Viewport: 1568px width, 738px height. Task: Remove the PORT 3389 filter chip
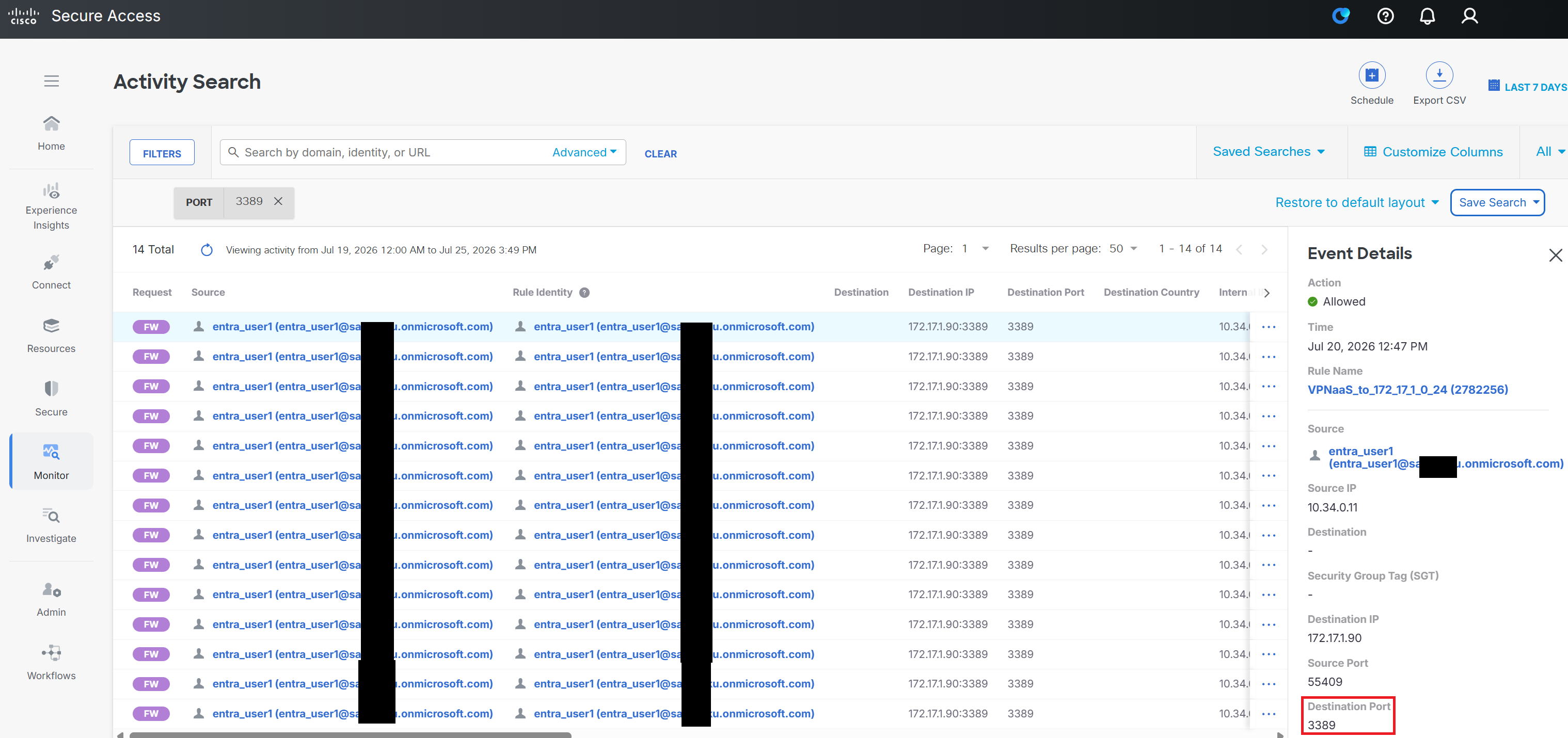pyautogui.click(x=278, y=201)
